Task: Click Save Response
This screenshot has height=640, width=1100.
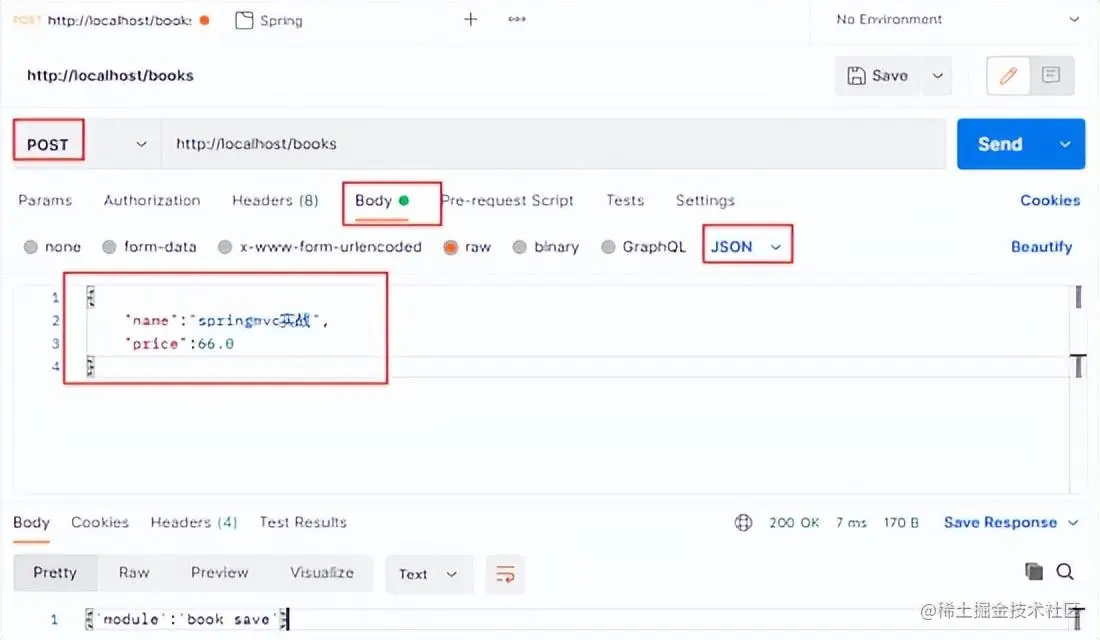Action: tap(1000, 523)
